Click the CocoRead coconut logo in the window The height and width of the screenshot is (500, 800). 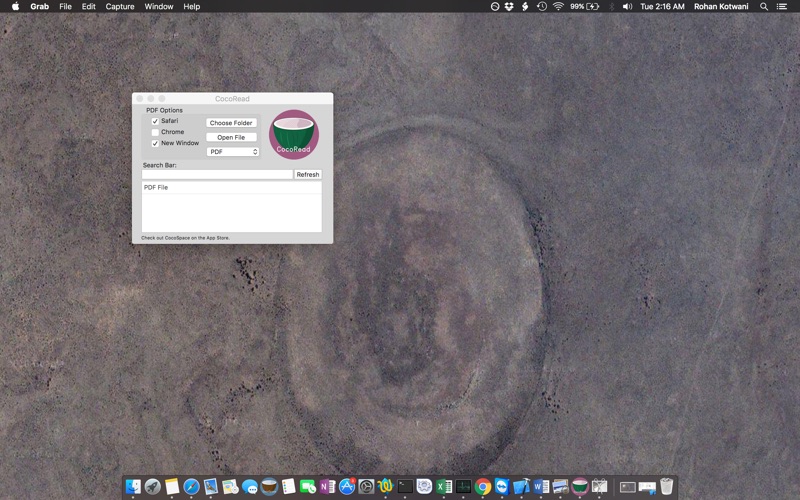pyautogui.click(x=294, y=134)
